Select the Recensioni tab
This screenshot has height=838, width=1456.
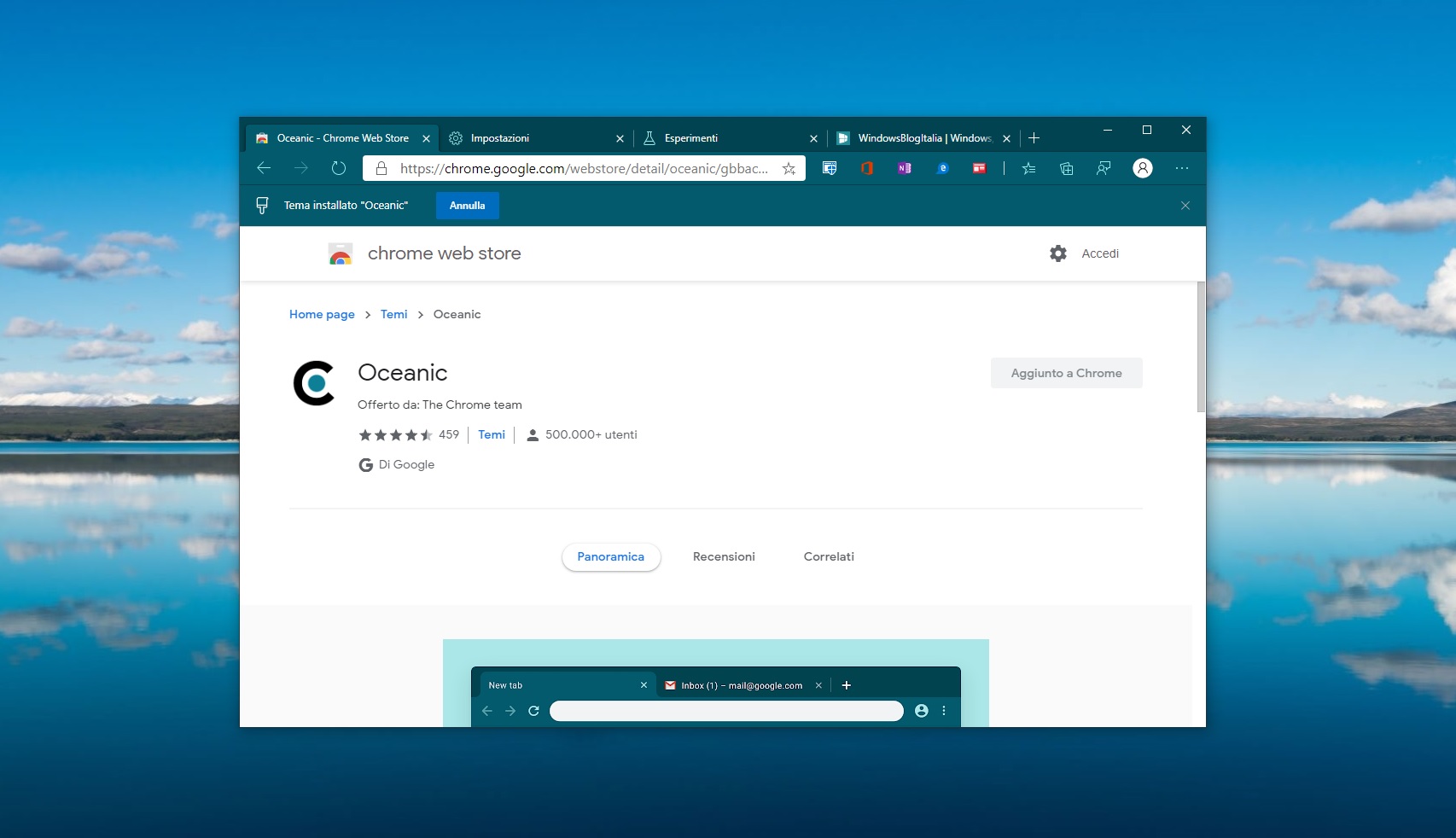[x=724, y=557]
